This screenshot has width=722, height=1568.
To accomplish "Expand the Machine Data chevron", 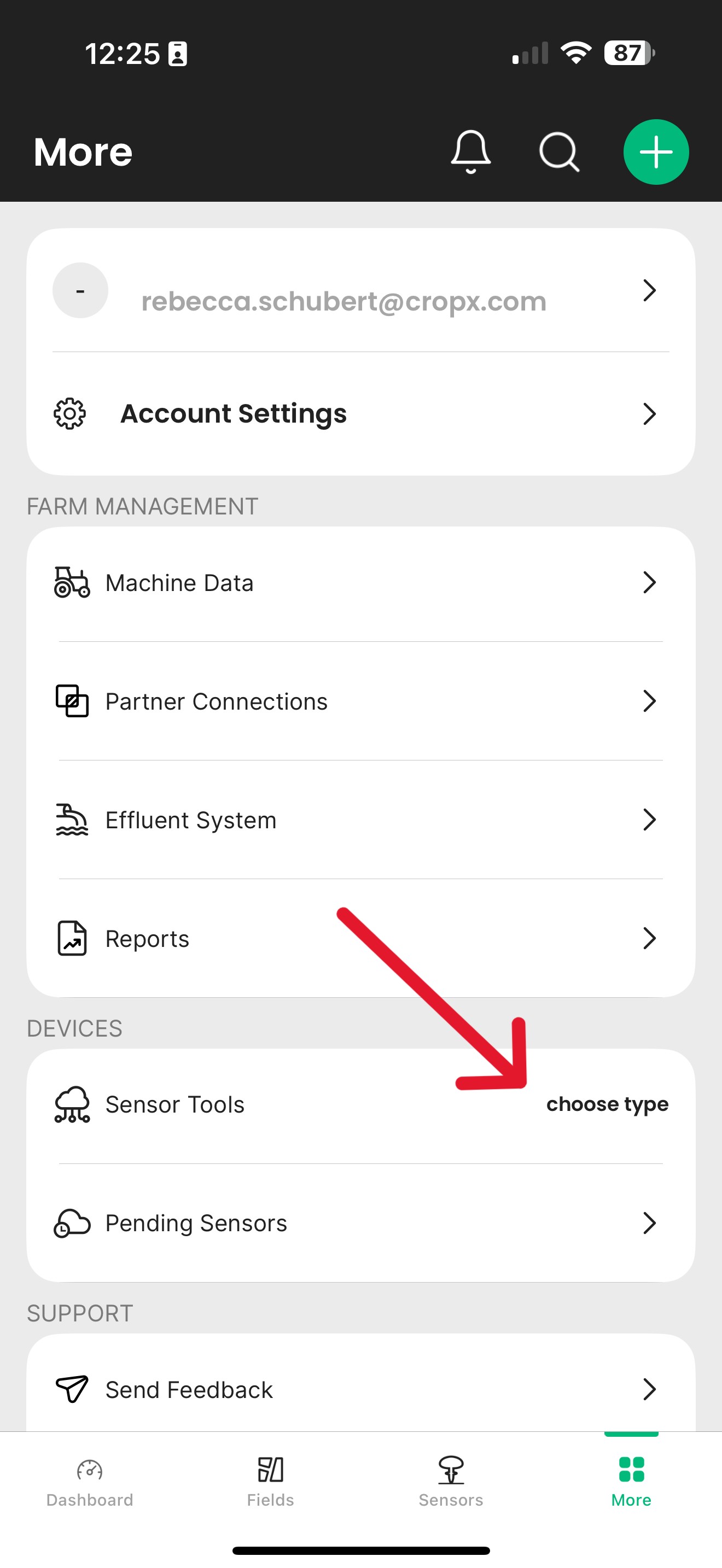I will 650,582.
